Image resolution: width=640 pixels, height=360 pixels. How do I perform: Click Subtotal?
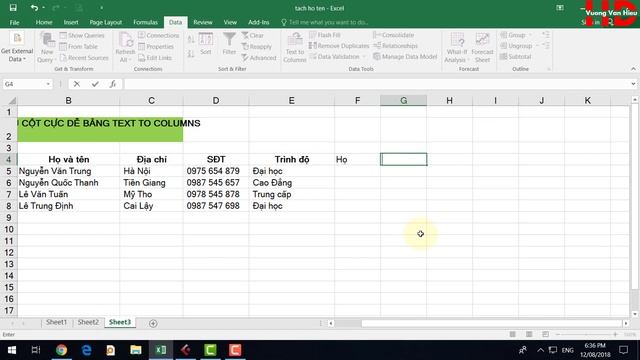(x=516, y=56)
